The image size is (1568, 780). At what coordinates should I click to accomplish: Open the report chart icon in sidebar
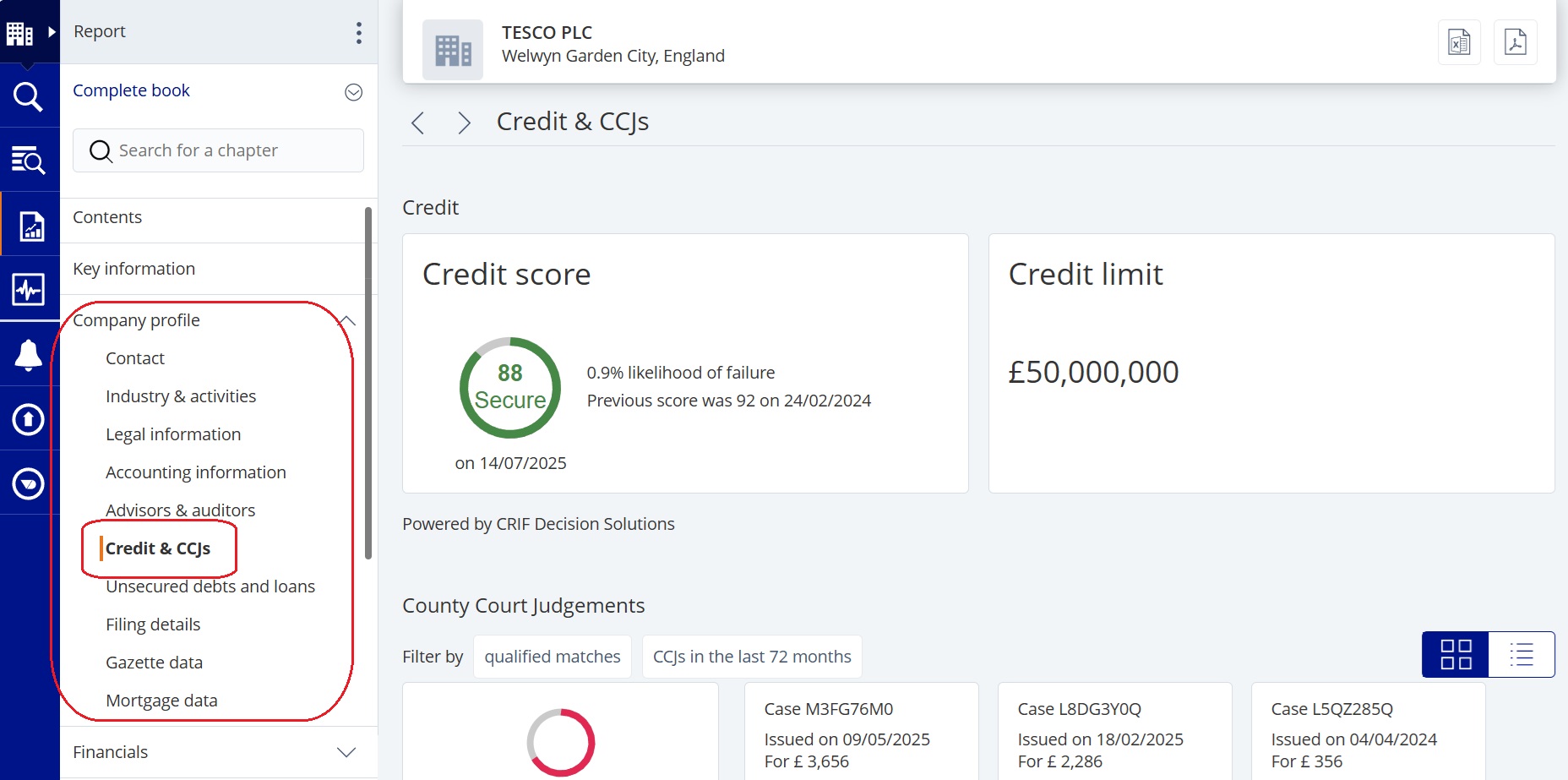pyautogui.click(x=31, y=226)
